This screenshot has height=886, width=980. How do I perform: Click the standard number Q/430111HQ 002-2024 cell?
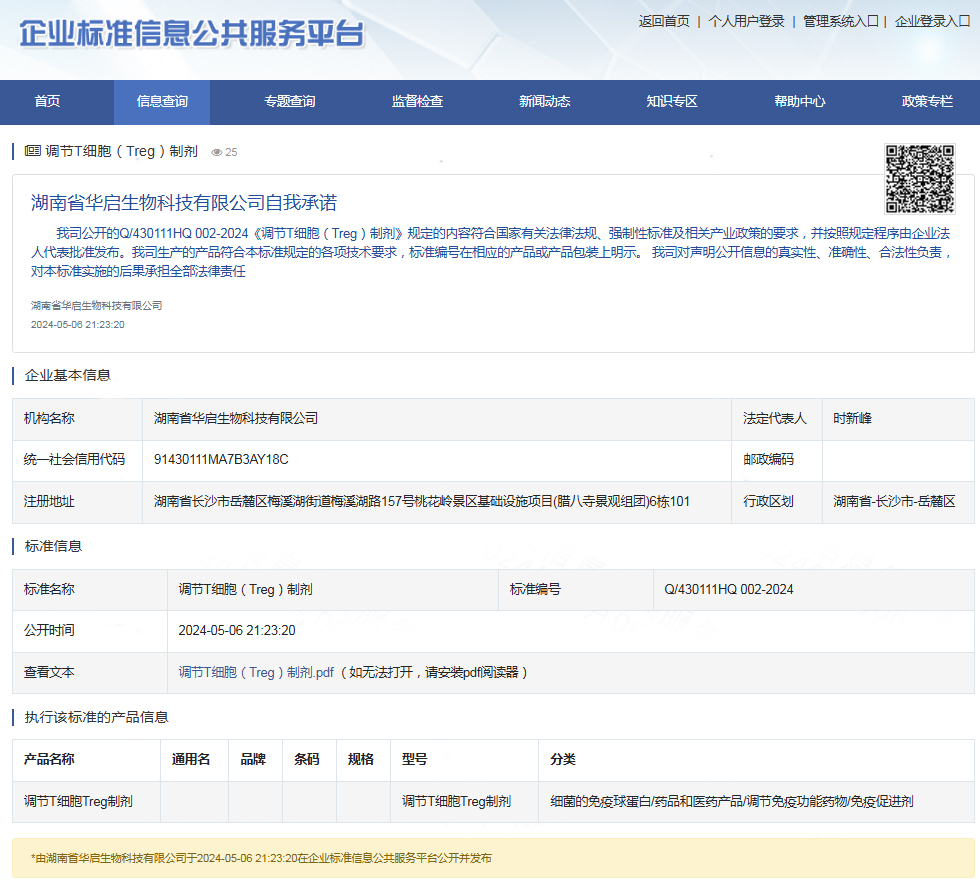729,590
